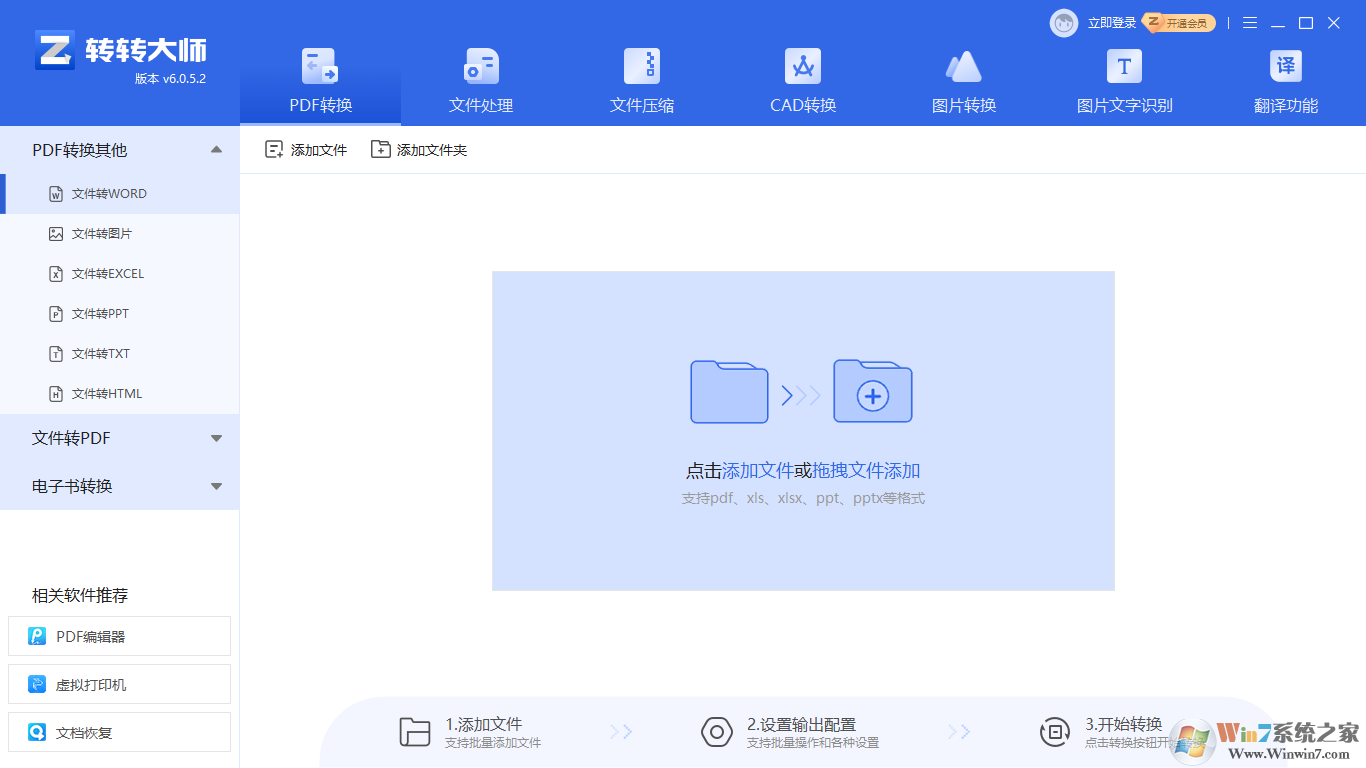Click 立即登录 to sign in

(x=1112, y=23)
